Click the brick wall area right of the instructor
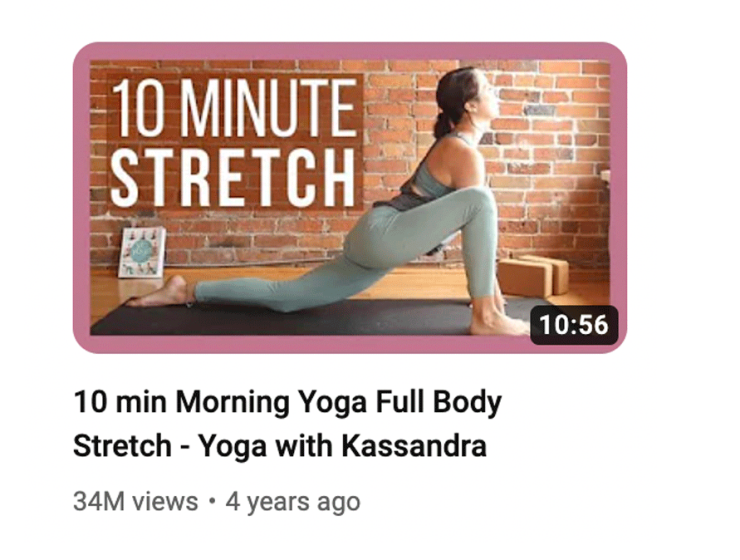This screenshot has width=740, height=560. point(550,156)
